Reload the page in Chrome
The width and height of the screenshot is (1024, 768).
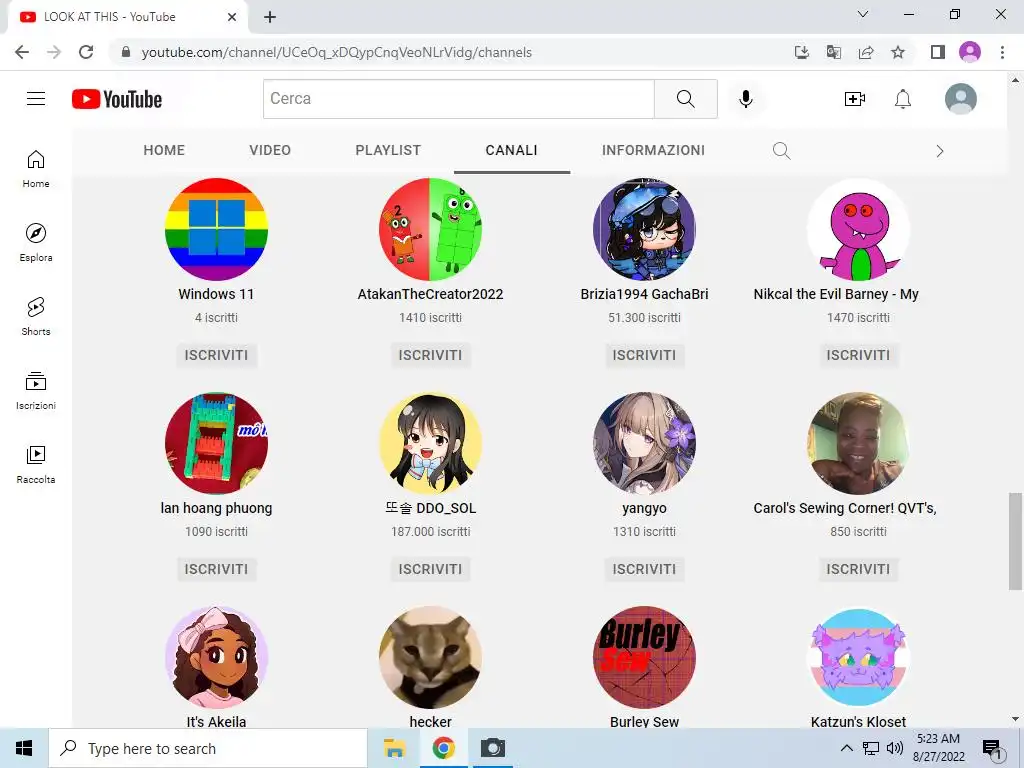click(86, 52)
